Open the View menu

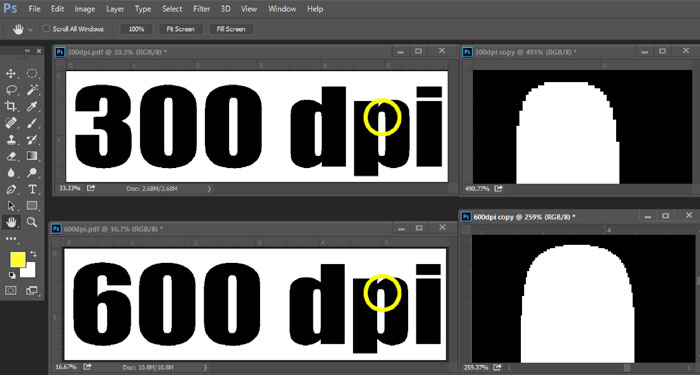point(249,9)
